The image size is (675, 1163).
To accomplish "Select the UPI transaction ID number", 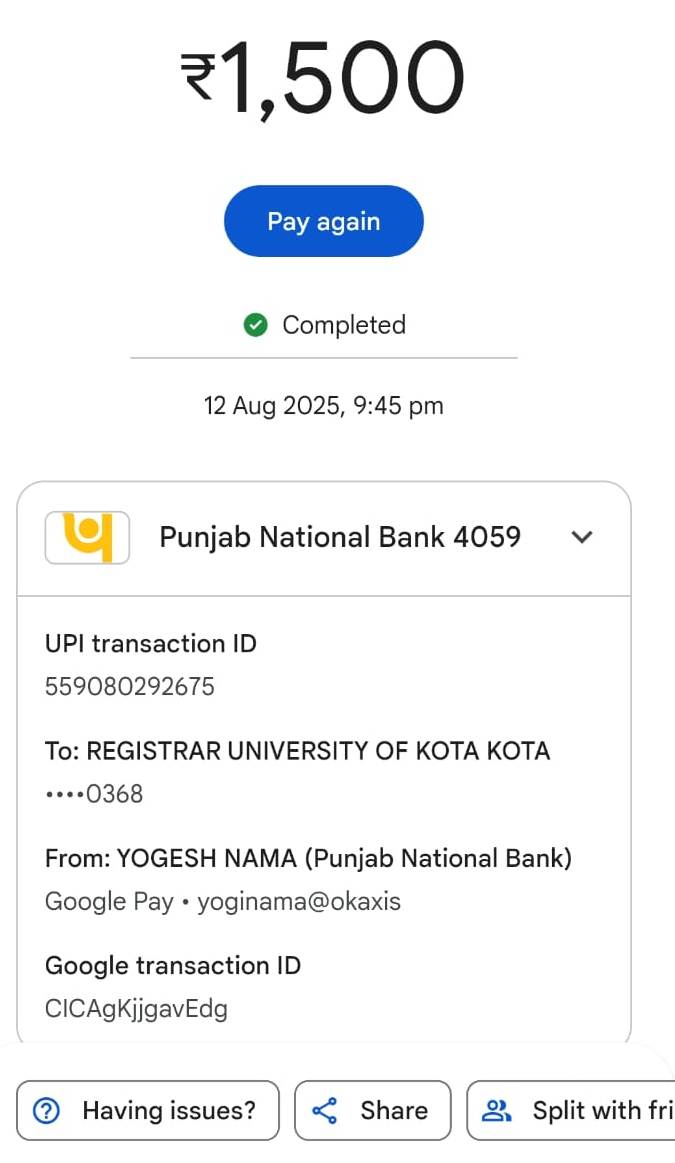I will tap(130, 687).
